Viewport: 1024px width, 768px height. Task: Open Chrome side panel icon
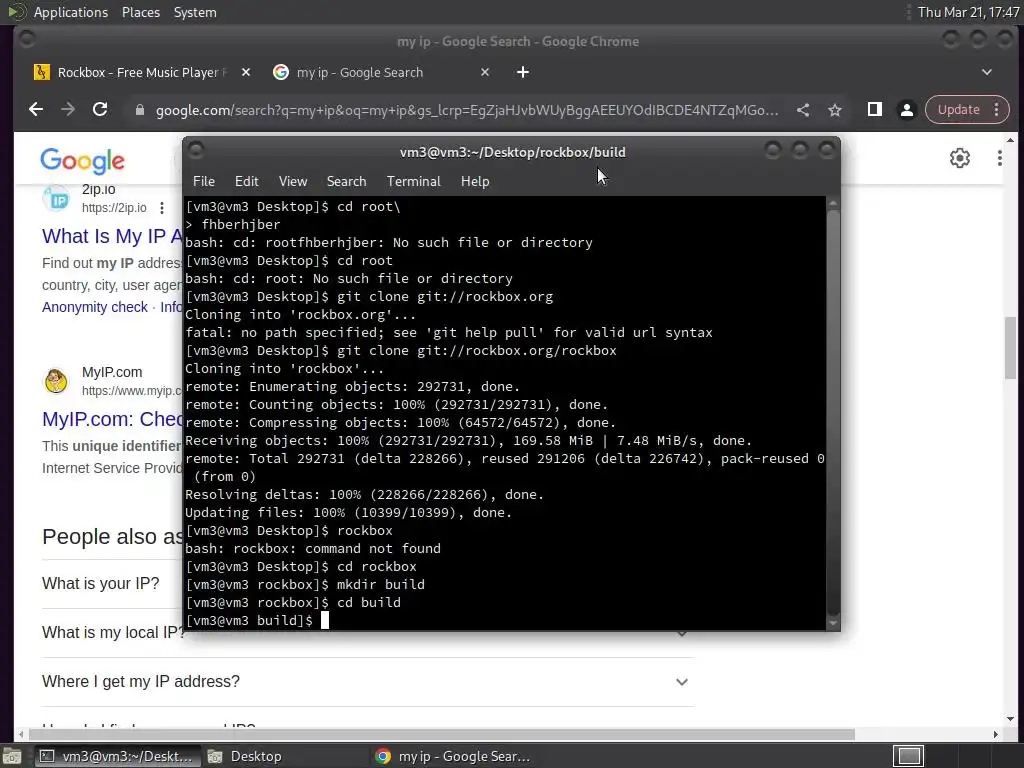point(874,110)
